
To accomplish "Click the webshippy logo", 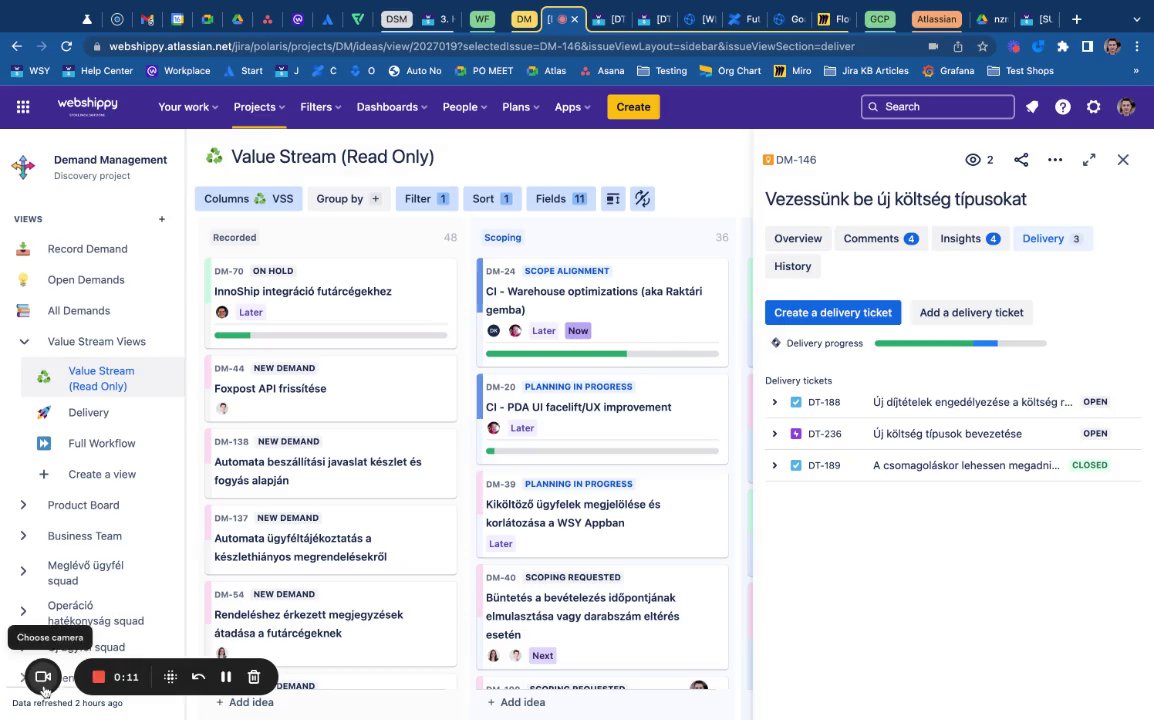I will pyautogui.click(x=88, y=106).
